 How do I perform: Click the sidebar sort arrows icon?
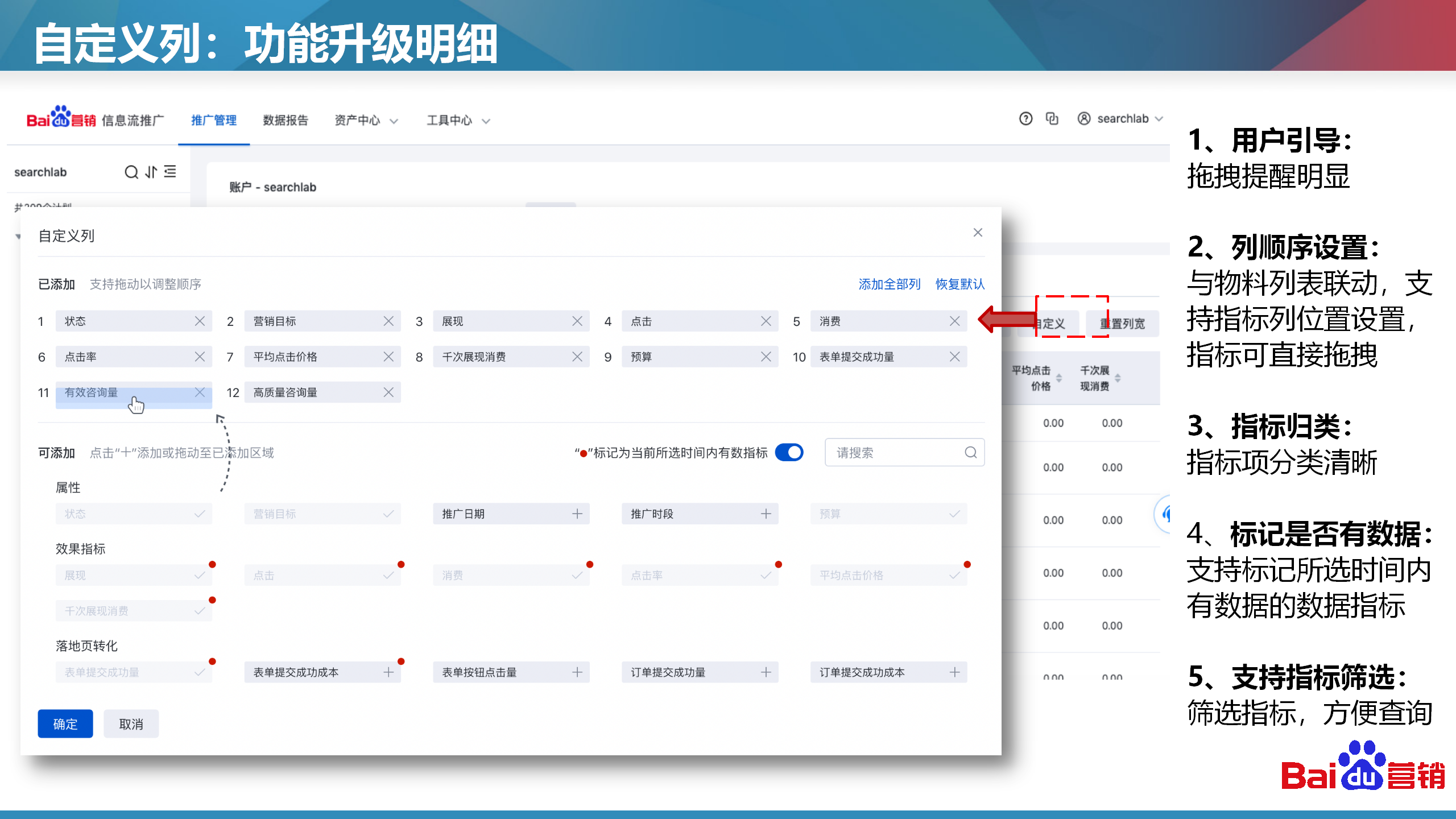(x=151, y=172)
